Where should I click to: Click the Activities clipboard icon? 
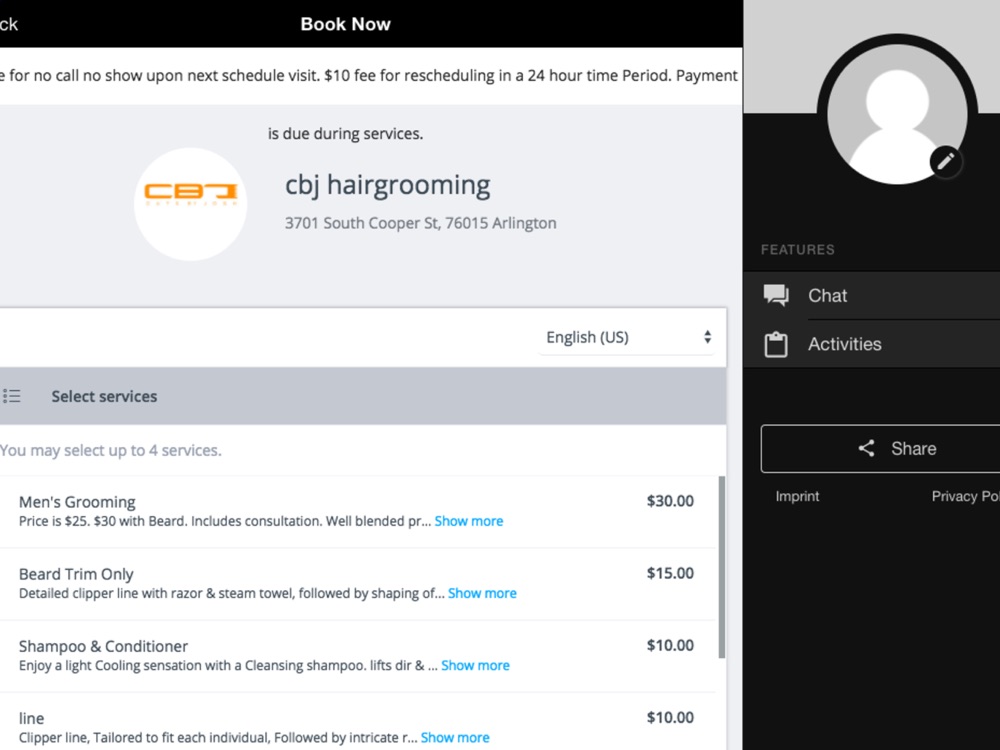point(776,344)
